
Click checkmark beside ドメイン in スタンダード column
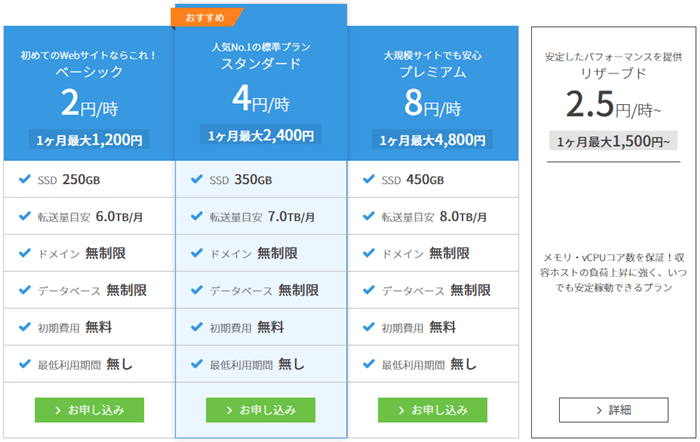pyautogui.click(x=197, y=253)
